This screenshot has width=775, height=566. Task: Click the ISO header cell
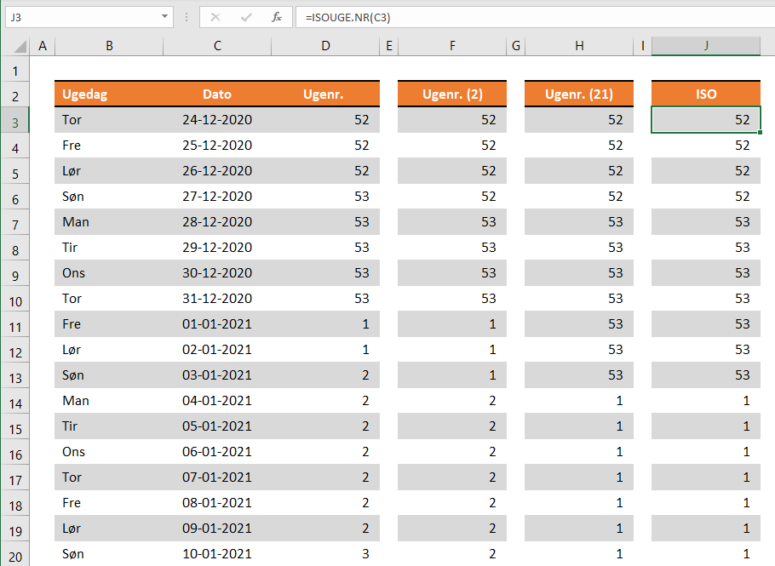(706, 94)
